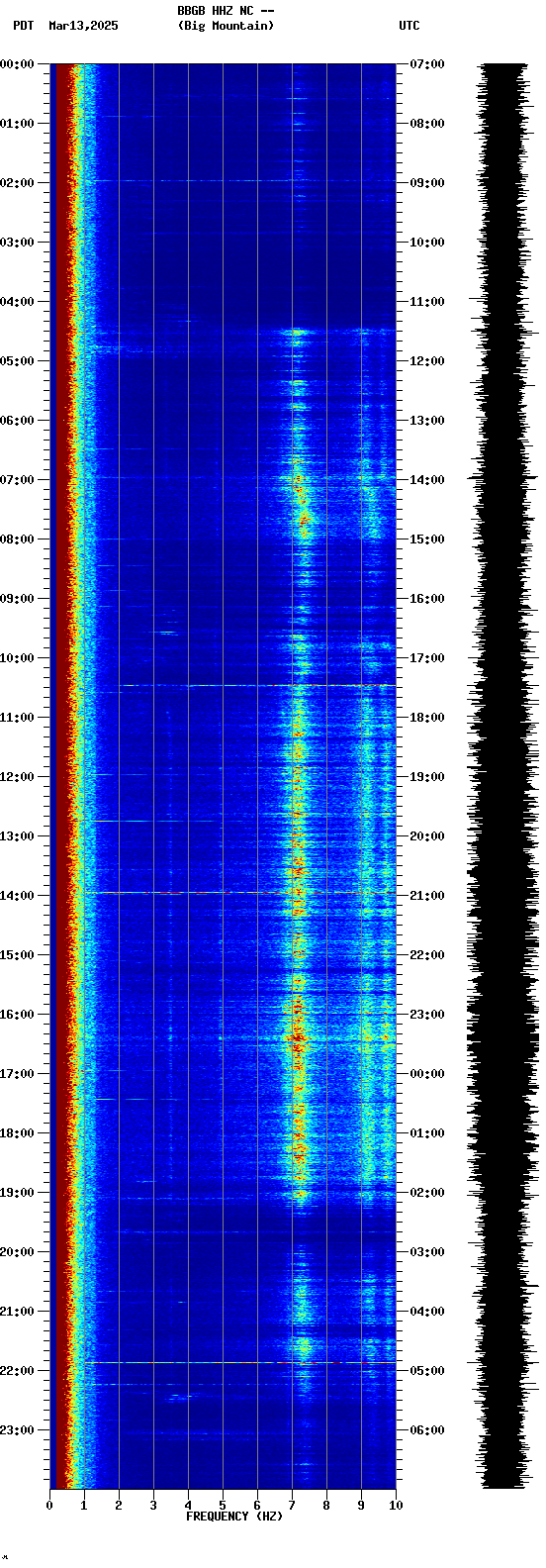Click the station code 'BBGB HHZ NC --' title

point(226,11)
